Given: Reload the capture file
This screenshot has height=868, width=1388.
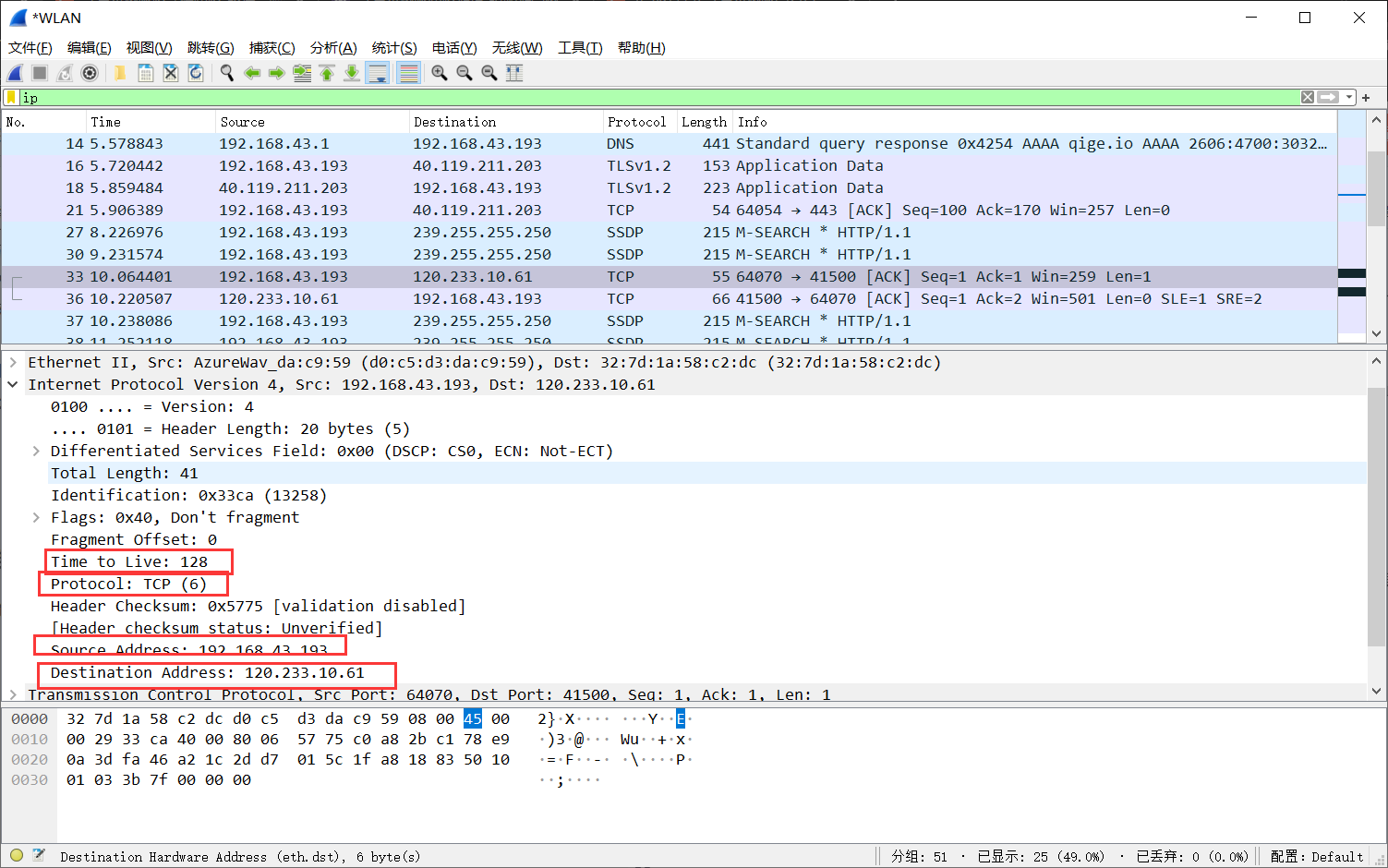Looking at the screenshot, I should pos(195,73).
